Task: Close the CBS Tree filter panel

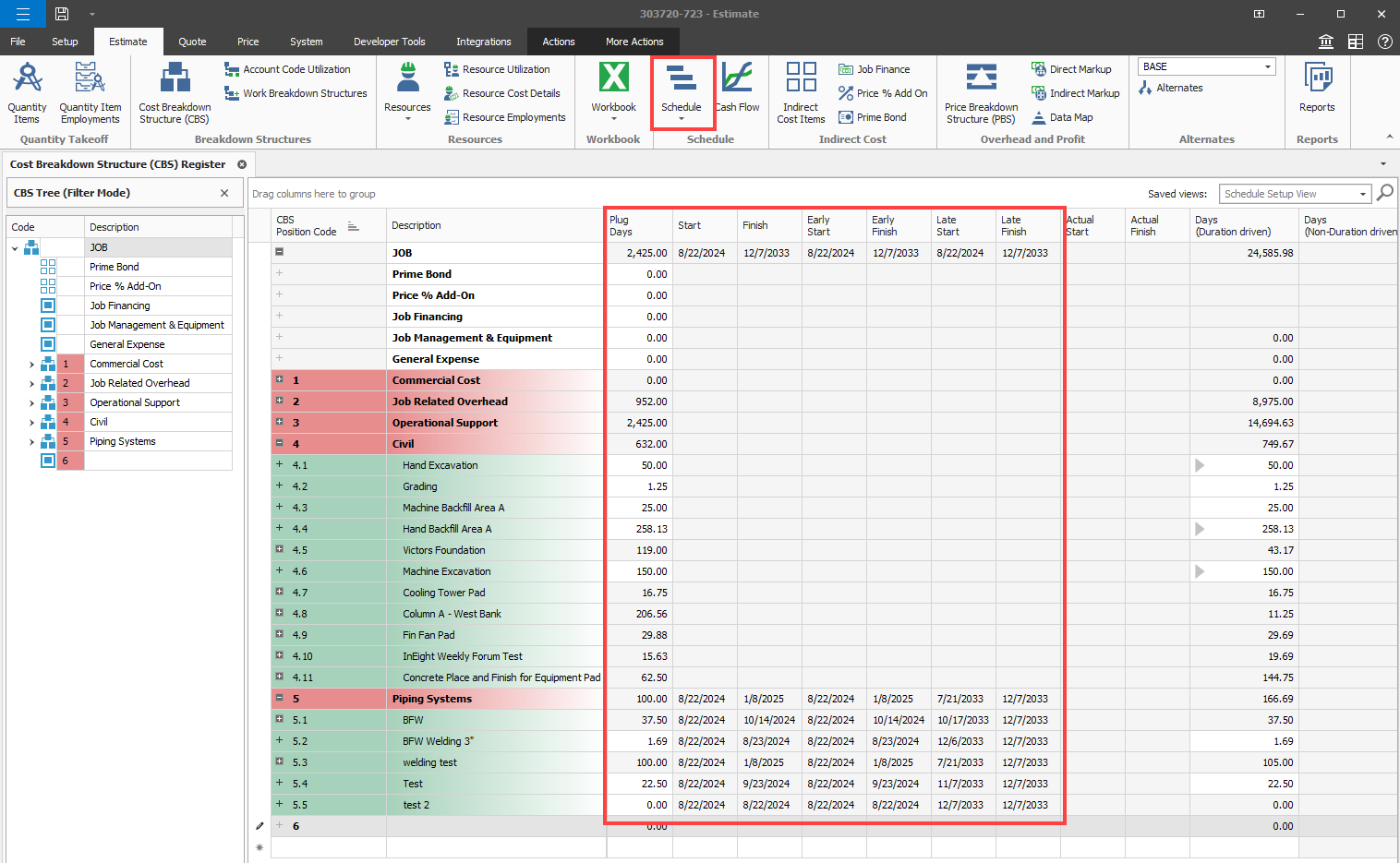Action: (x=224, y=193)
